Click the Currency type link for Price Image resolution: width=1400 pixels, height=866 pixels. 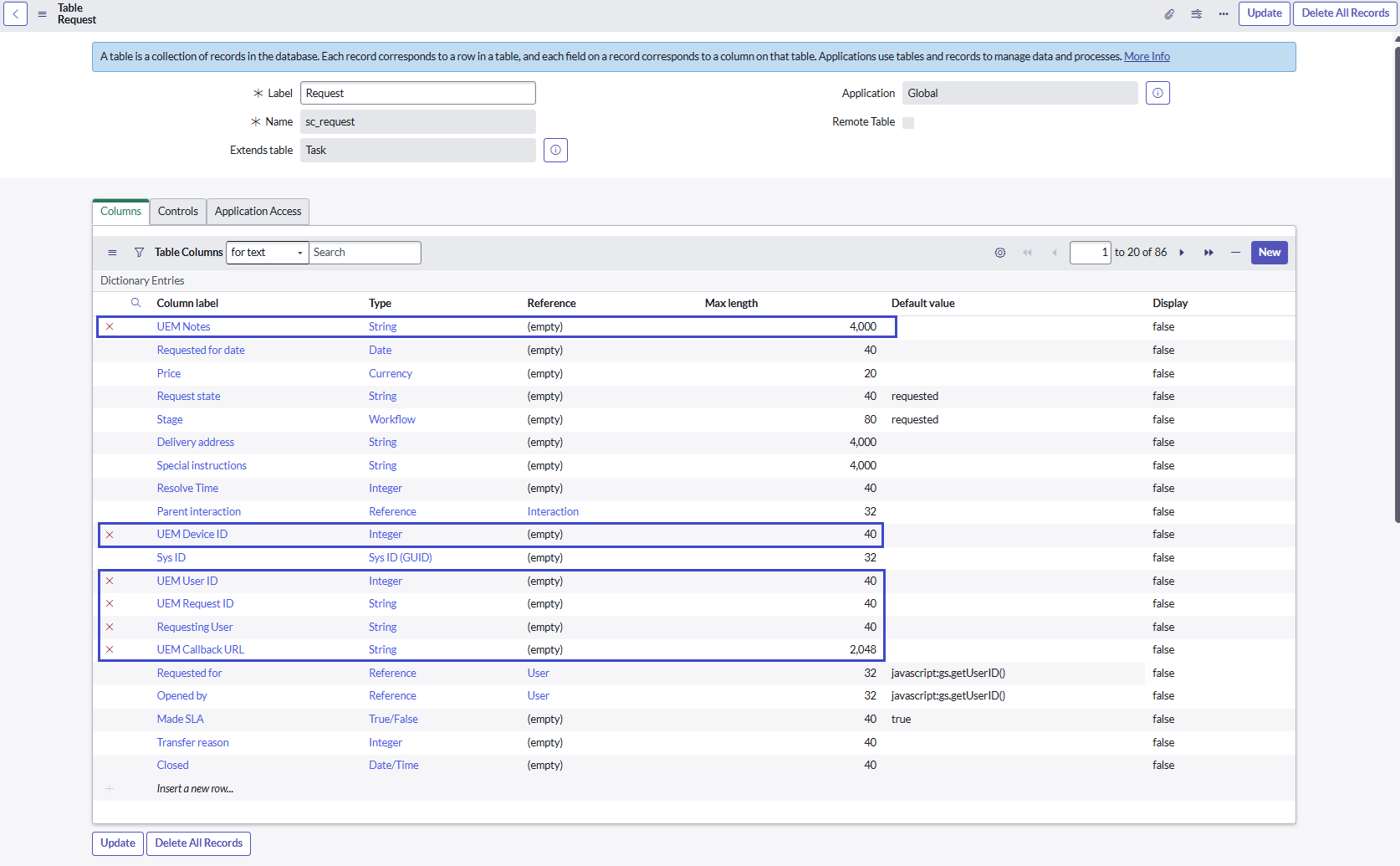pyautogui.click(x=391, y=374)
